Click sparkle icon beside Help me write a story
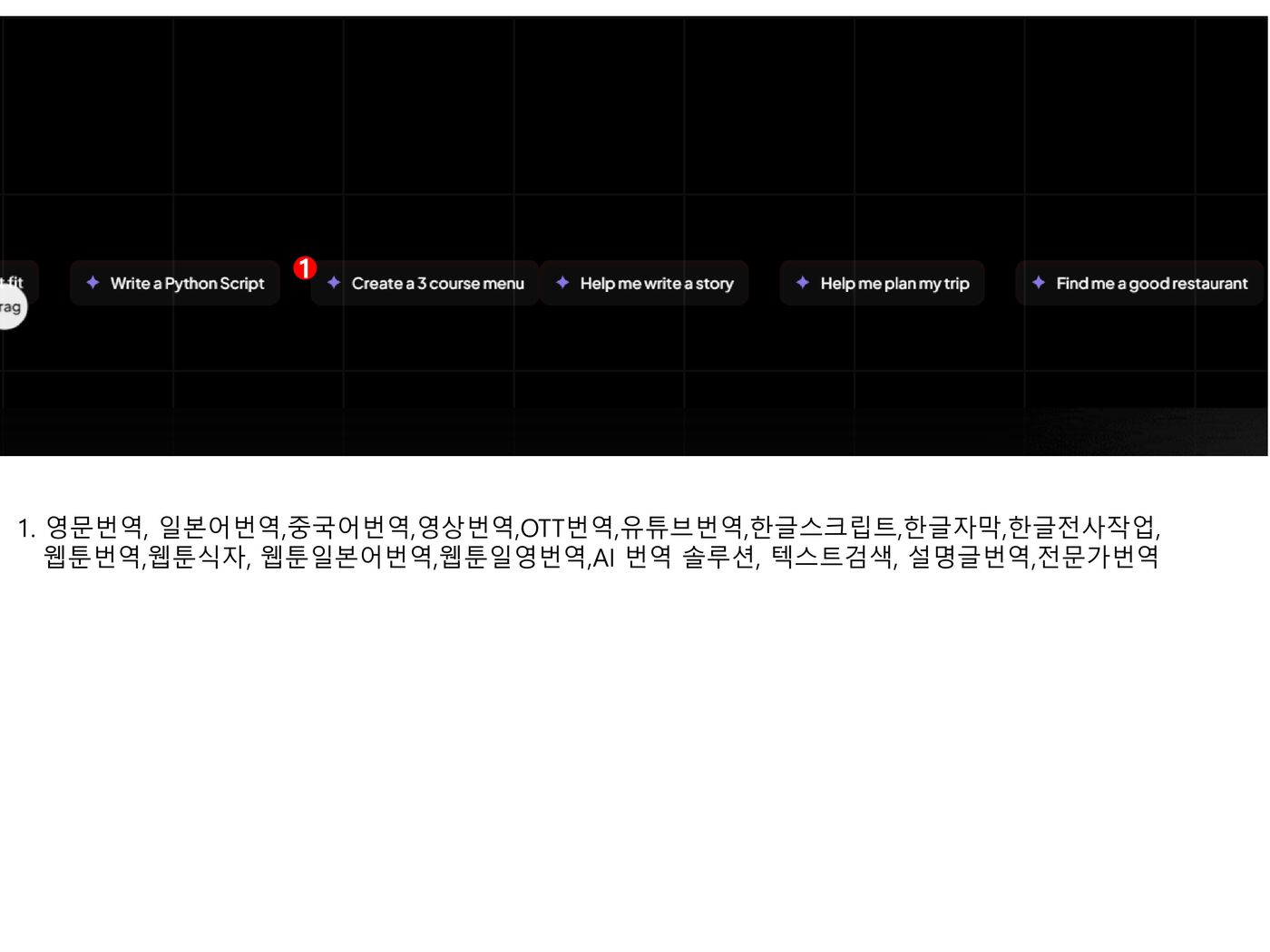Screen dimensions: 1270x952 (562, 283)
